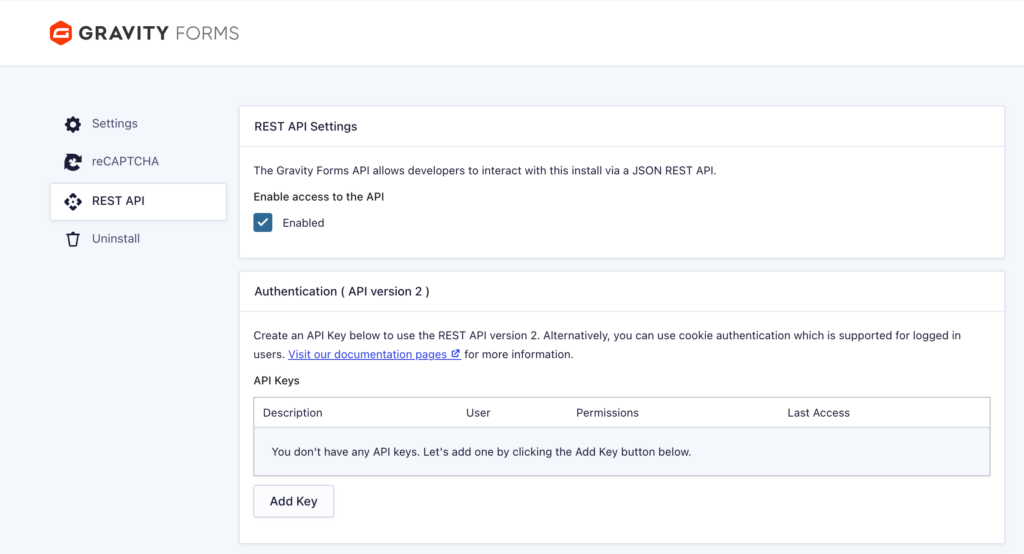Select the REST API menu item

click(138, 201)
